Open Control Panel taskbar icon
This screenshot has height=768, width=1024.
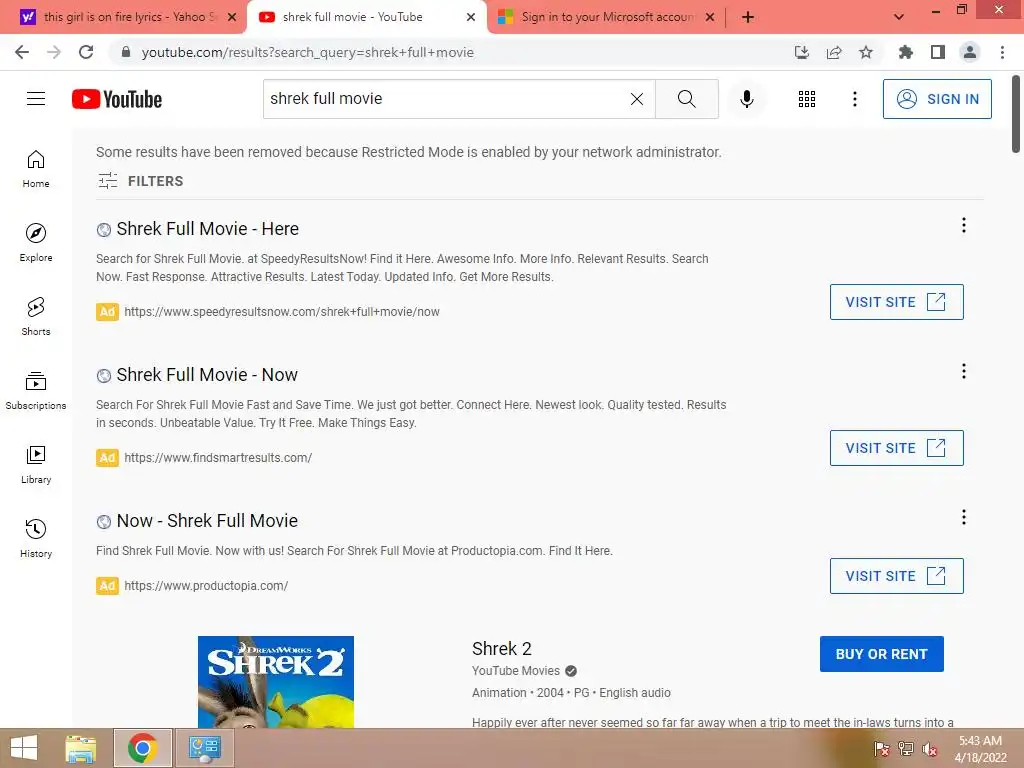(x=204, y=748)
